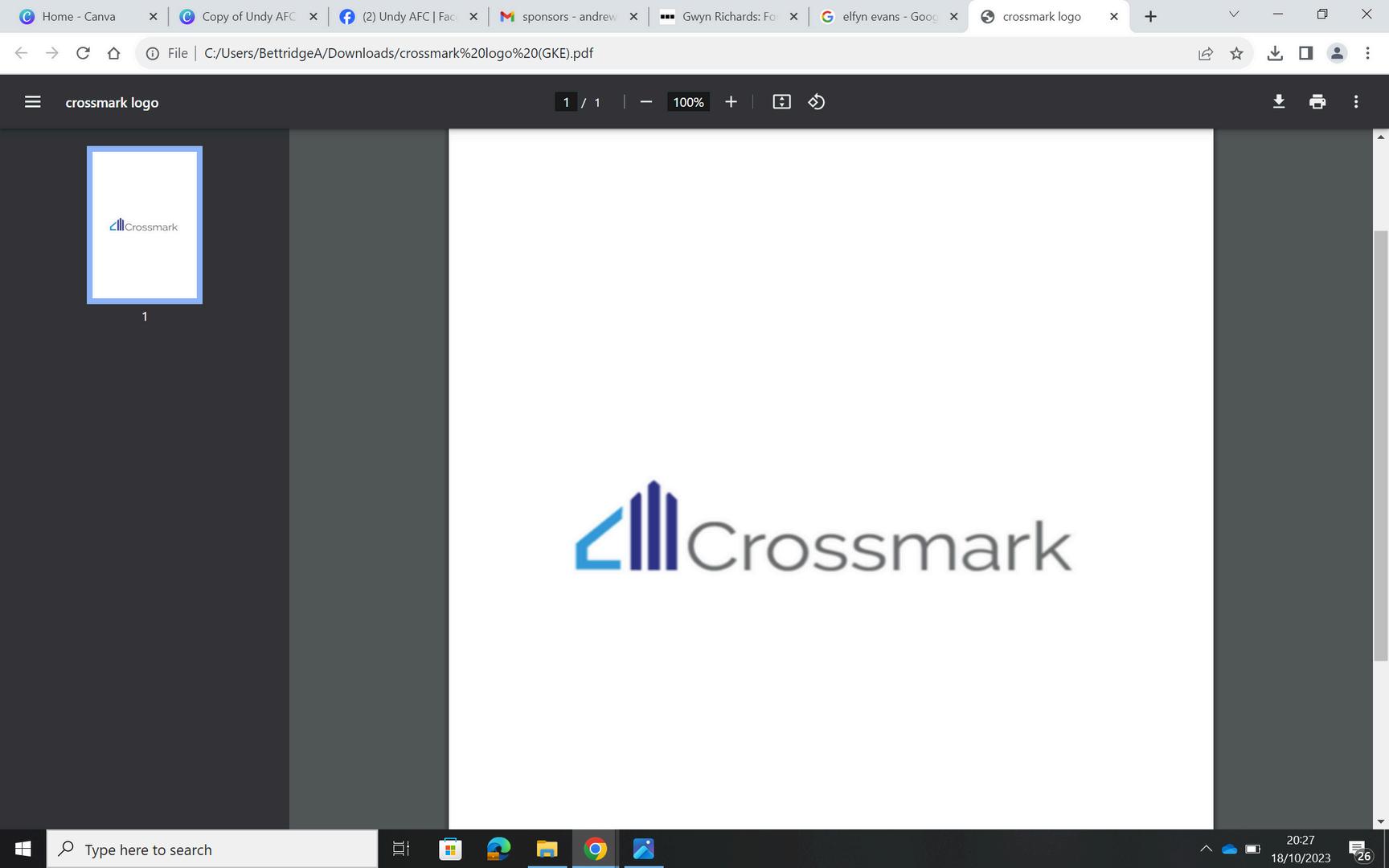Toggle the PDF sidebar menu icon
The width and height of the screenshot is (1389, 868).
point(32,102)
